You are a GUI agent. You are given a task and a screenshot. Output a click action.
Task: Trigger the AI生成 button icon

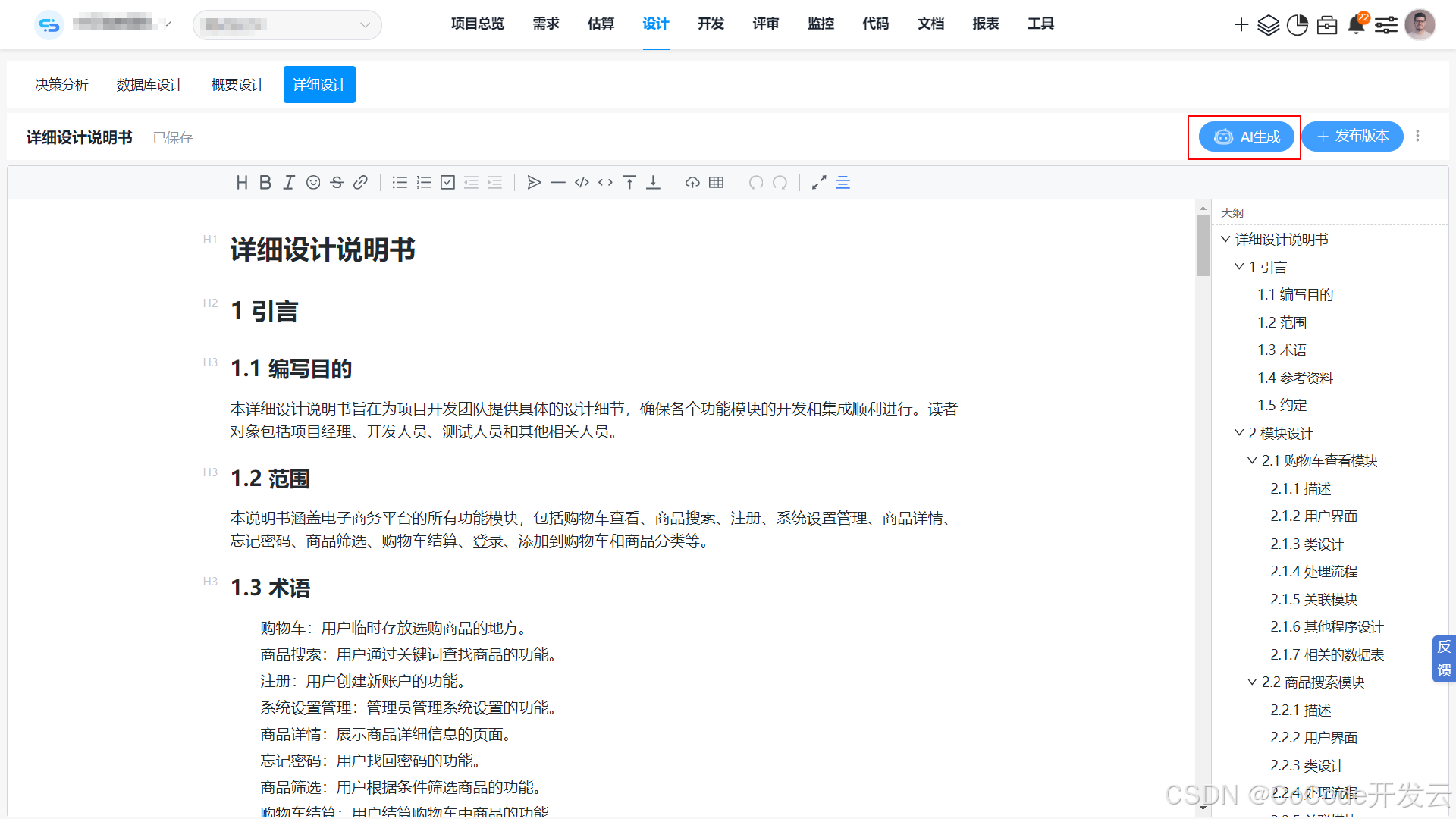tap(1223, 136)
